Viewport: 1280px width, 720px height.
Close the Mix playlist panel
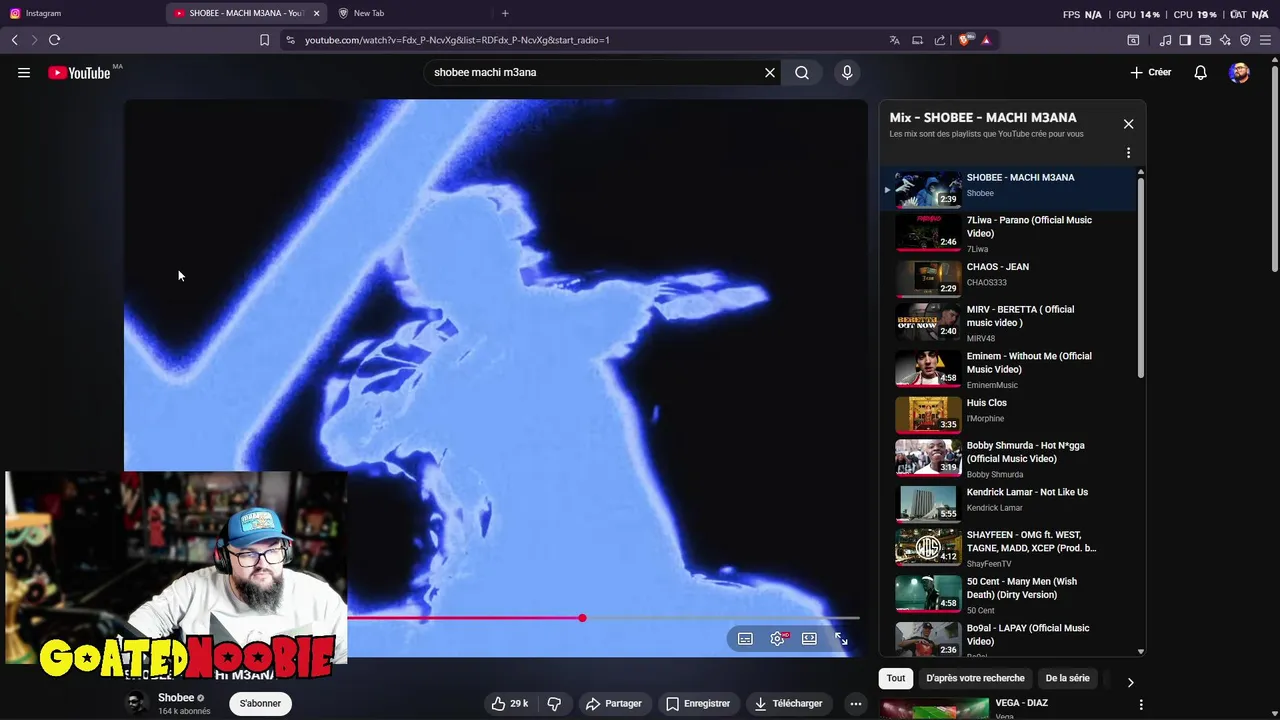tap(1128, 124)
